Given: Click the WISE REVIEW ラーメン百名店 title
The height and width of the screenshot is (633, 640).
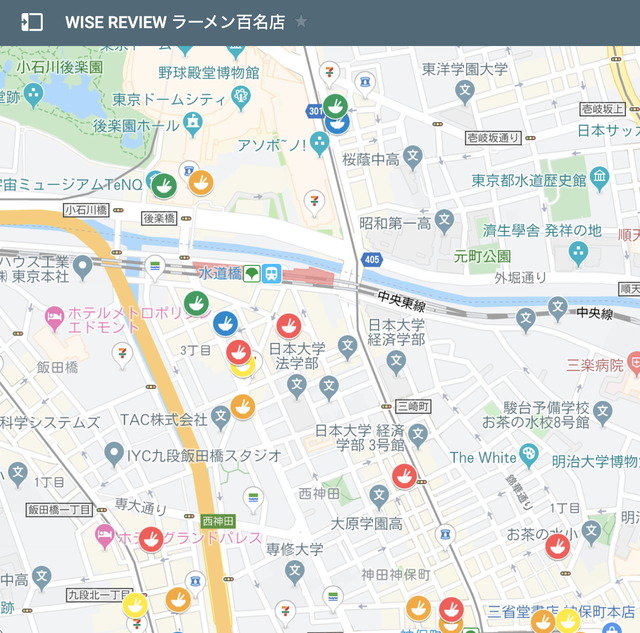Looking at the screenshot, I should pyautogui.click(x=175, y=22).
